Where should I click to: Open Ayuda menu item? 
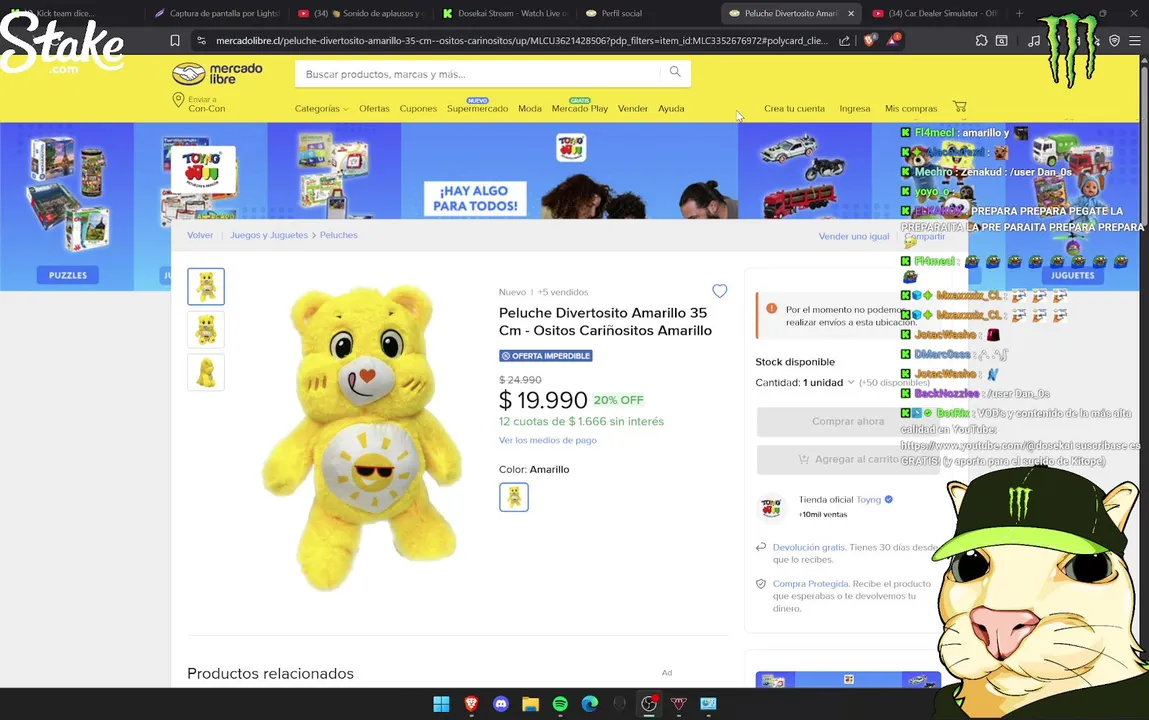(x=671, y=108)
